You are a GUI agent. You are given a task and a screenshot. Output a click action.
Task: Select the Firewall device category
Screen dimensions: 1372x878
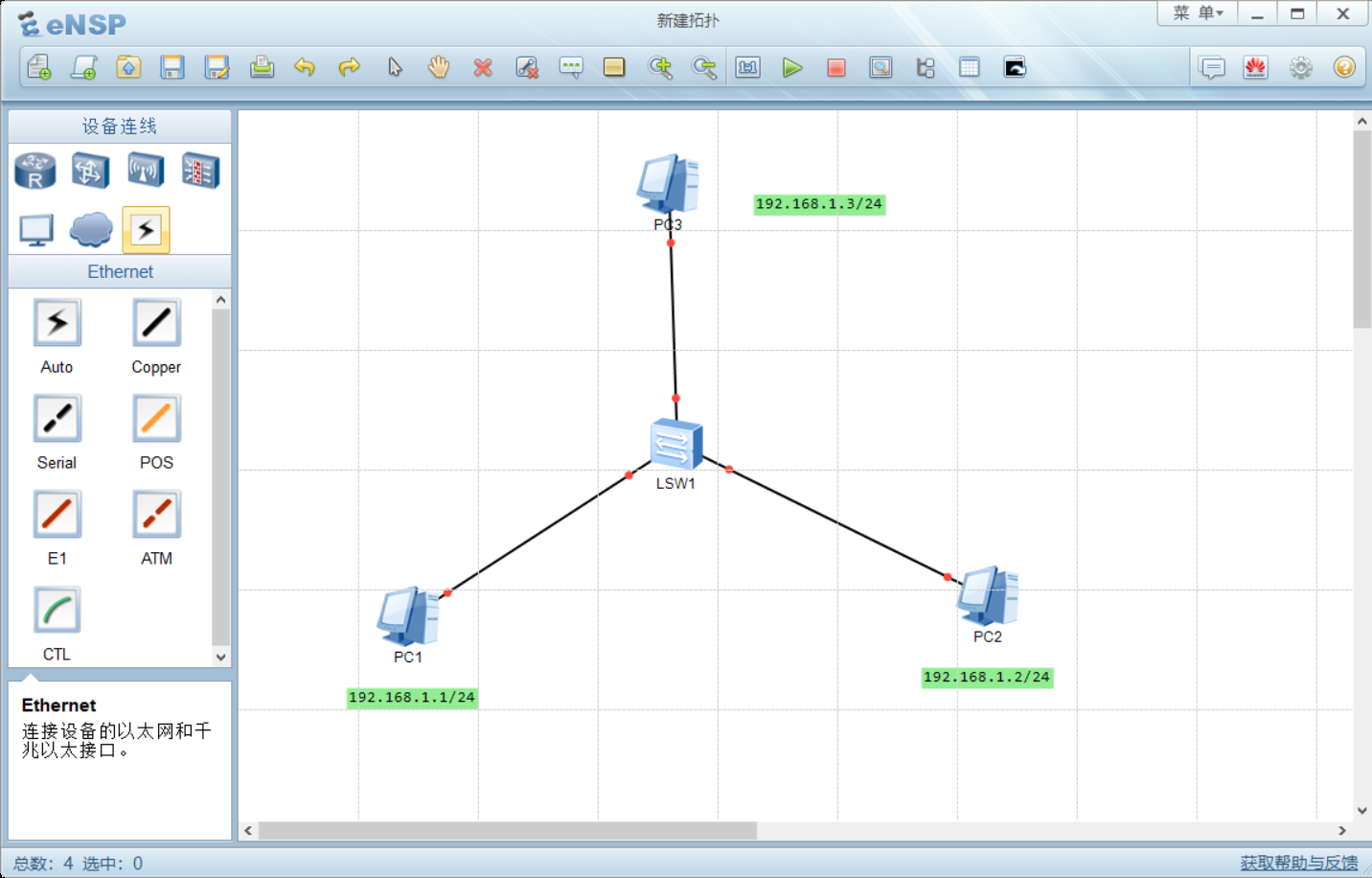tap(201, 171)
